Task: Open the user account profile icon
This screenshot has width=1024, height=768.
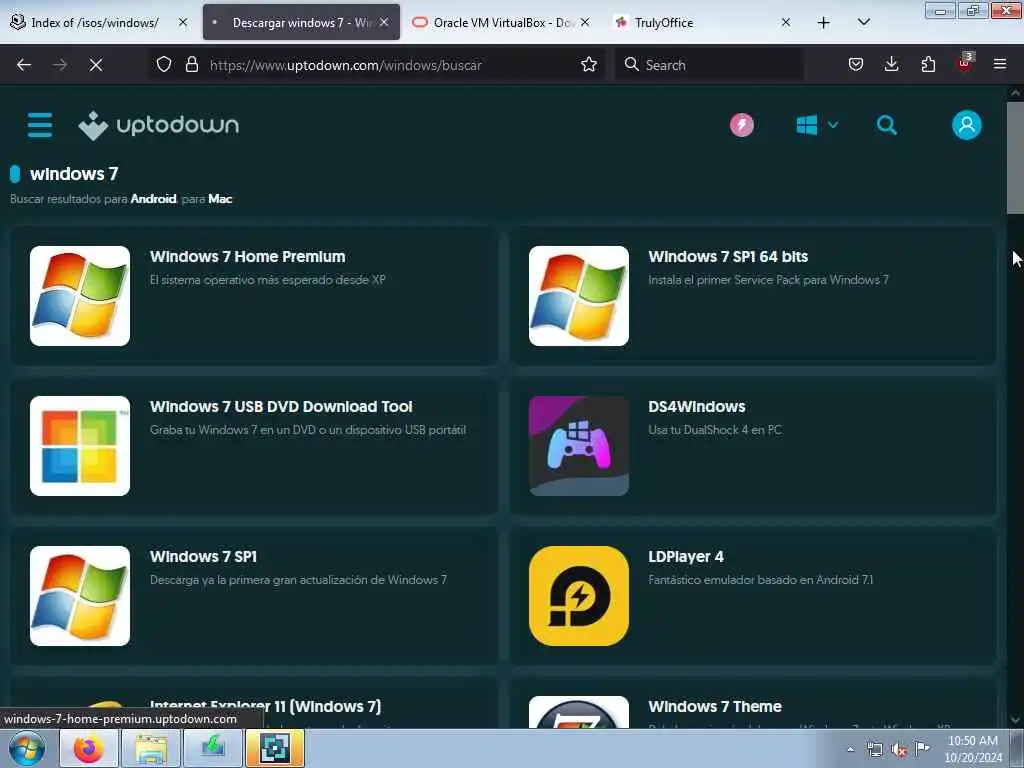Action: 967,125
